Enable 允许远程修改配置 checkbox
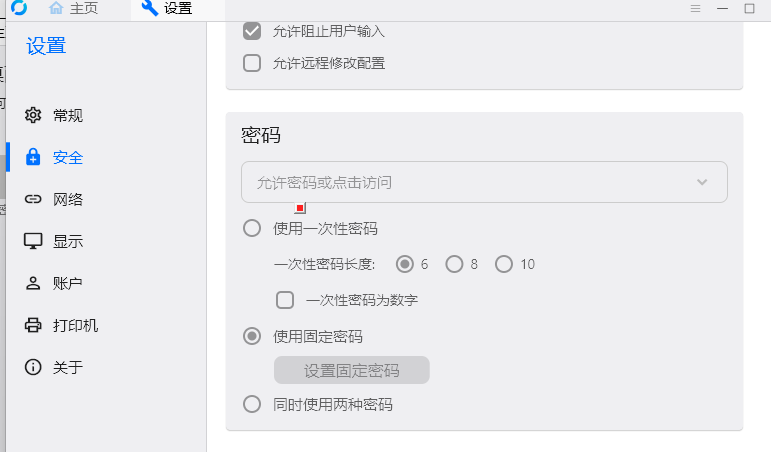 pos(252,63)
